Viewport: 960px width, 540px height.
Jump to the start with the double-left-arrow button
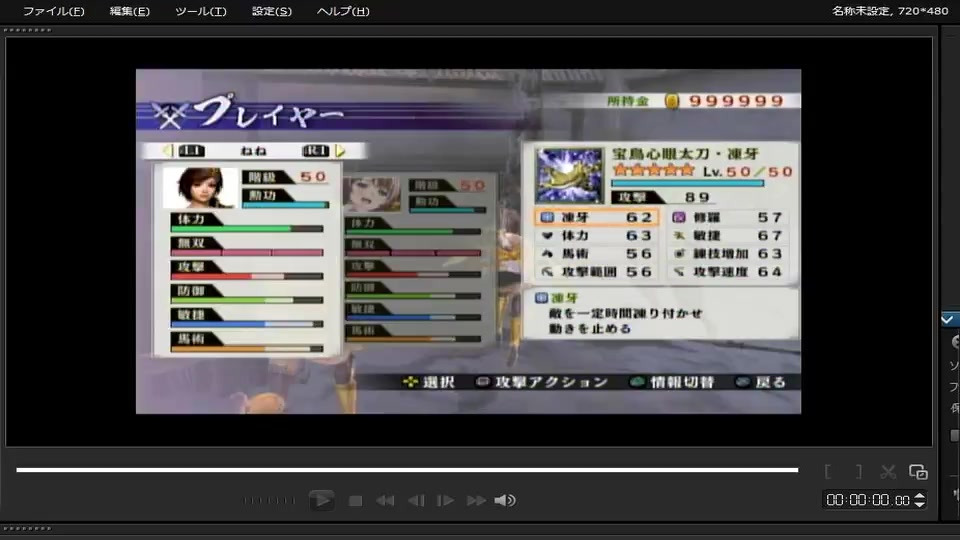tap(385, 501)
